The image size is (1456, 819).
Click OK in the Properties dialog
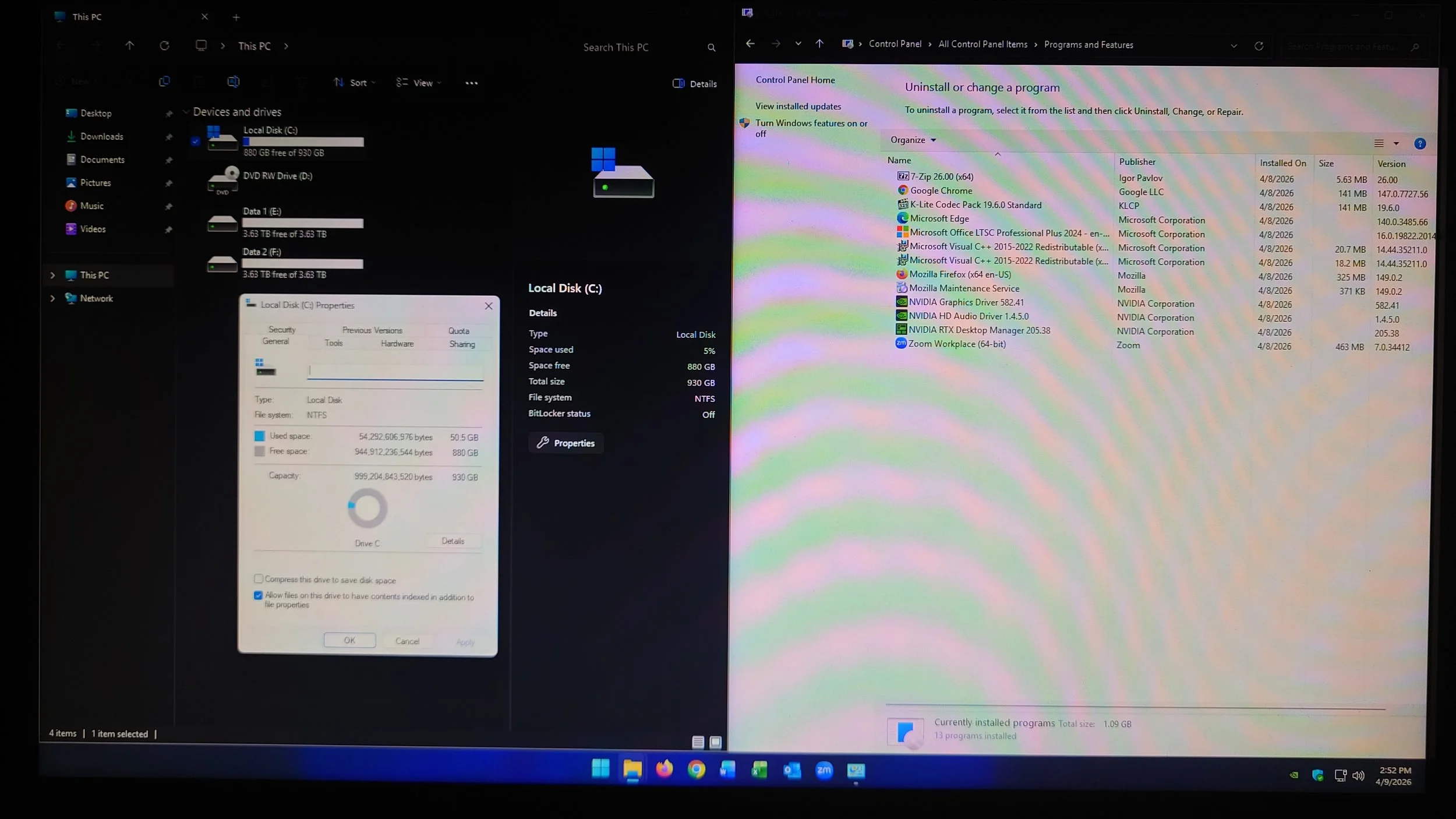click(x=349, y=640)
